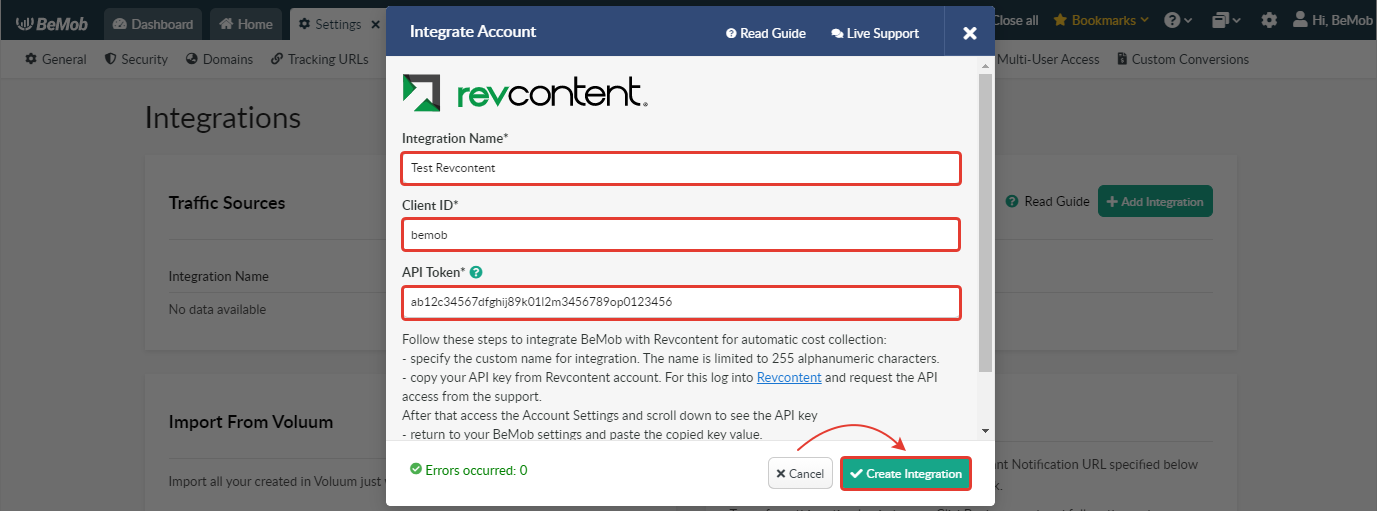Click the Errors occurred: 0 status
The width and height of the screenshot is (1377, 511).
click(x=468, y=470)
